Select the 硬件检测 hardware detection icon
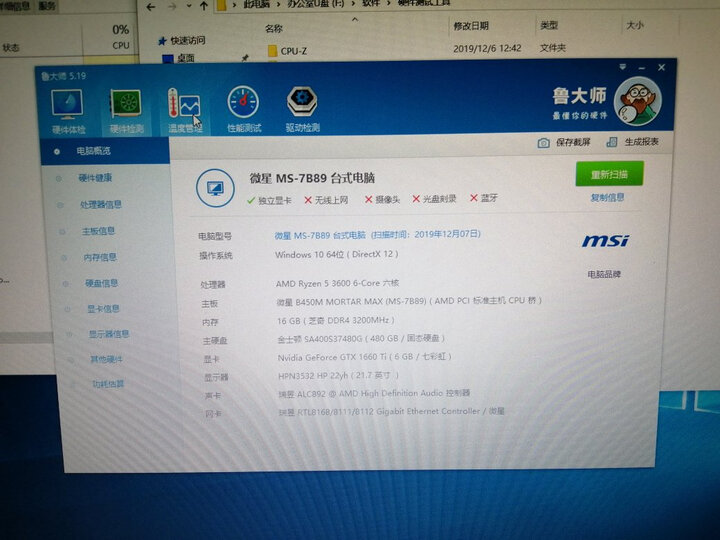Screen dimensions: 720x540 [x=126, y=112]
